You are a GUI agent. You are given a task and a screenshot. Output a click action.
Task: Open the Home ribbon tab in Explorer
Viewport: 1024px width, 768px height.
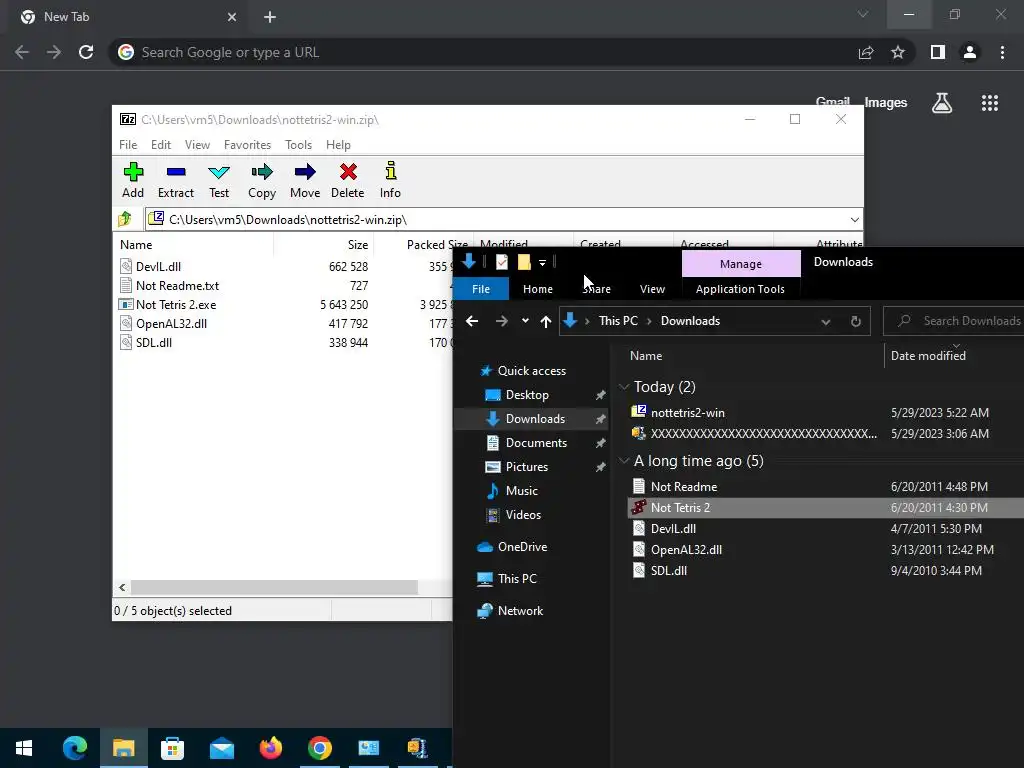pyautogui.click(x=537, y=289)
